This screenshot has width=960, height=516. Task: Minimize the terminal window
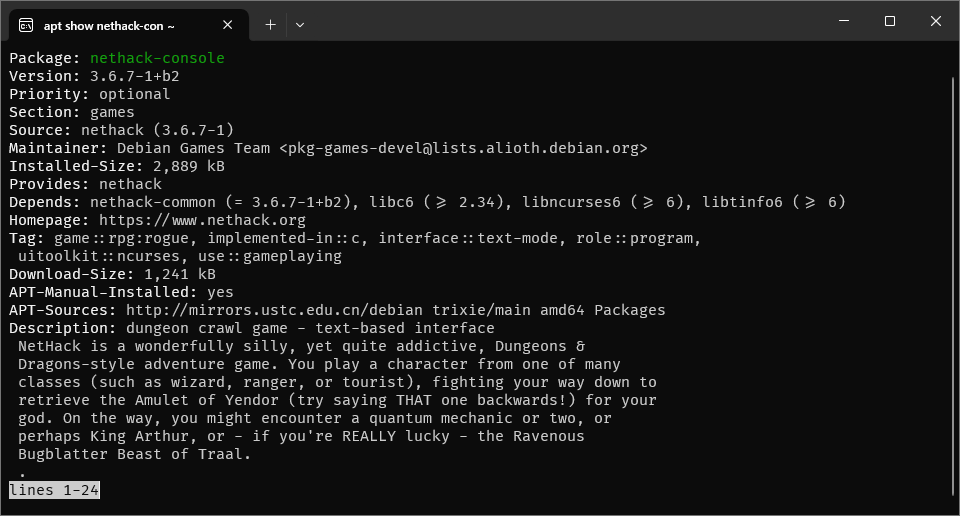click(843, 21)
